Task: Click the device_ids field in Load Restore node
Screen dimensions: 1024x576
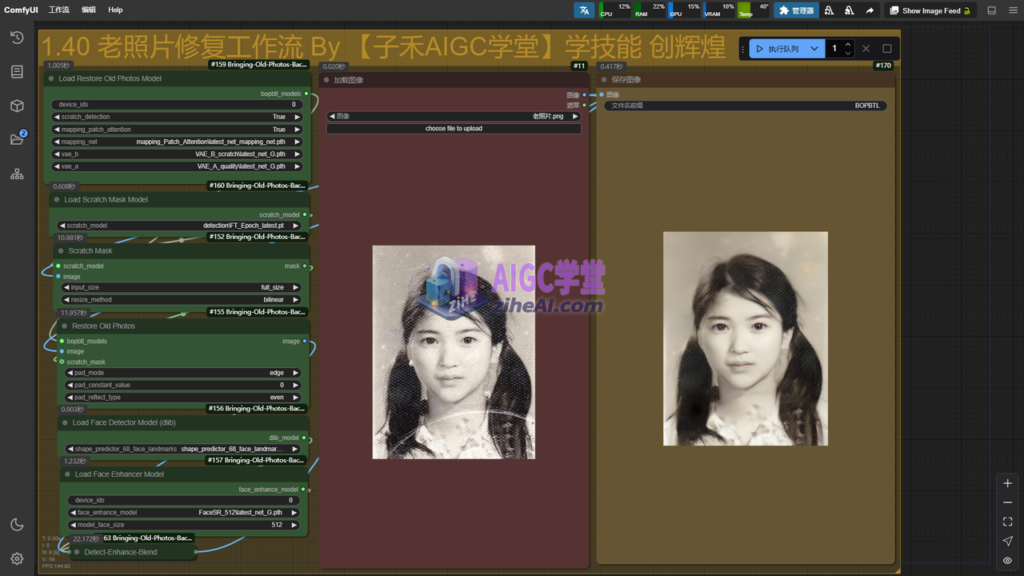Action: [177, 104]
